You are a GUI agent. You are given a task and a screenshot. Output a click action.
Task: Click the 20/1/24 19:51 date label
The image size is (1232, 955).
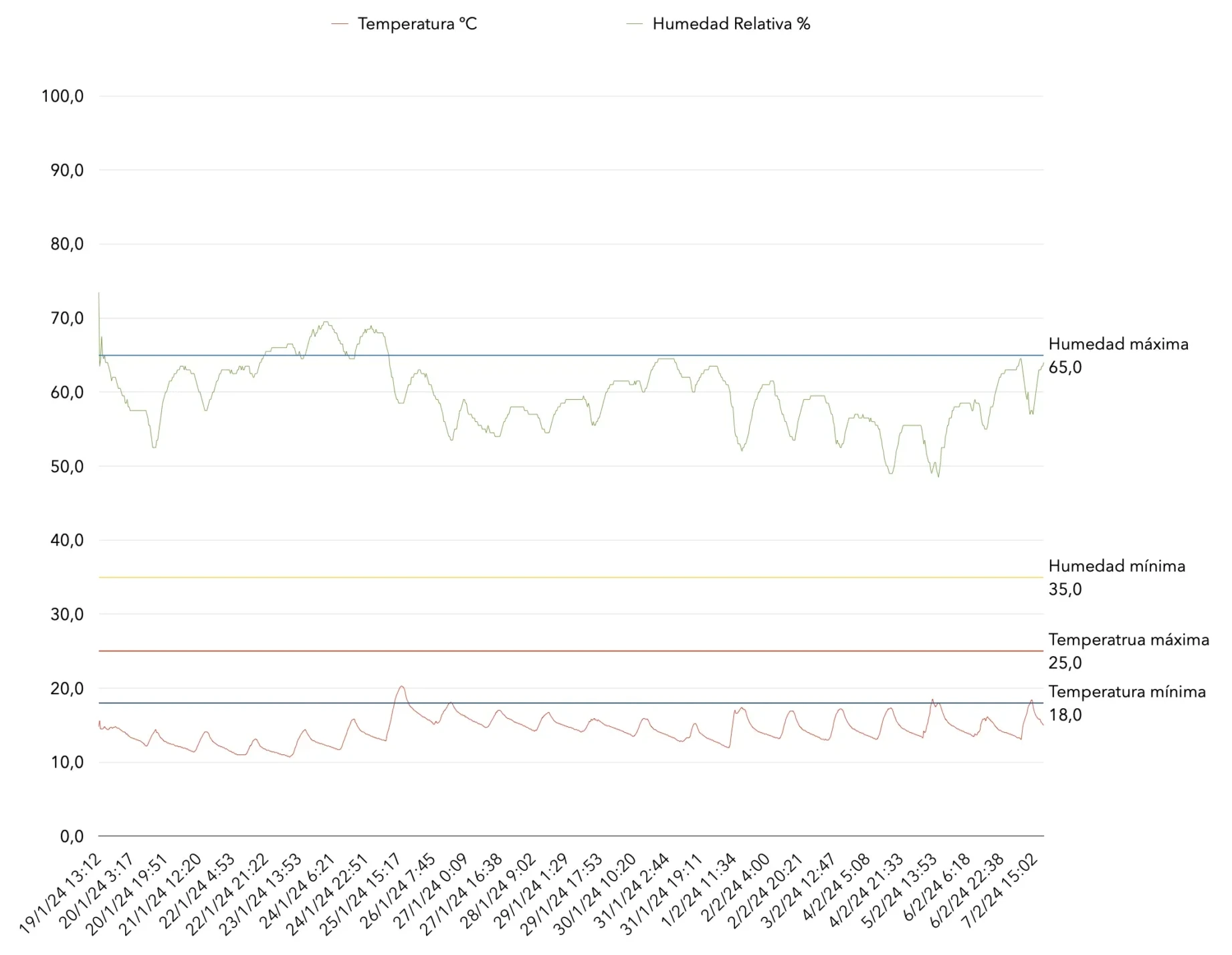coord(128,893)
